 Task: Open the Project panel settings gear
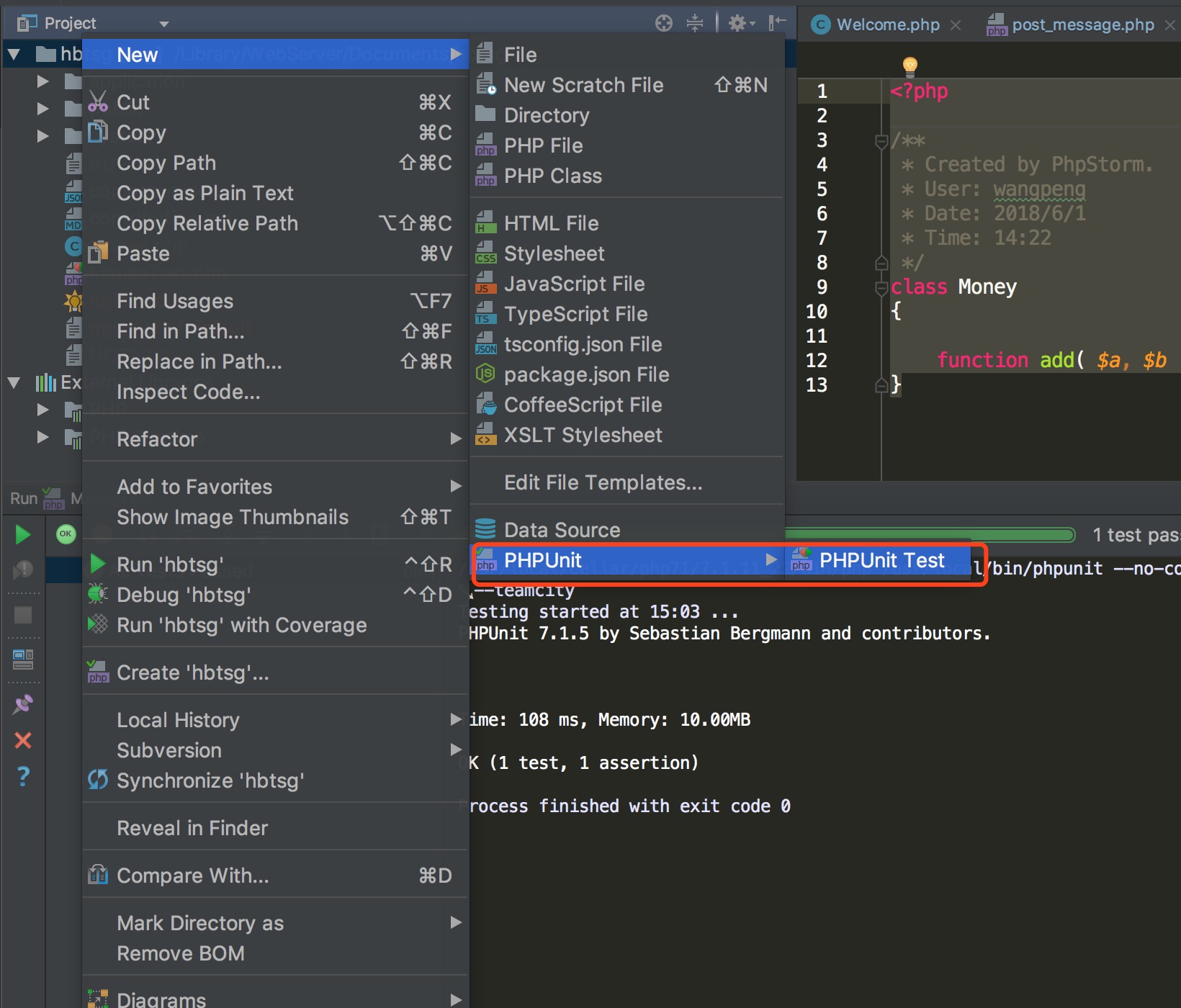click(741, 23)
